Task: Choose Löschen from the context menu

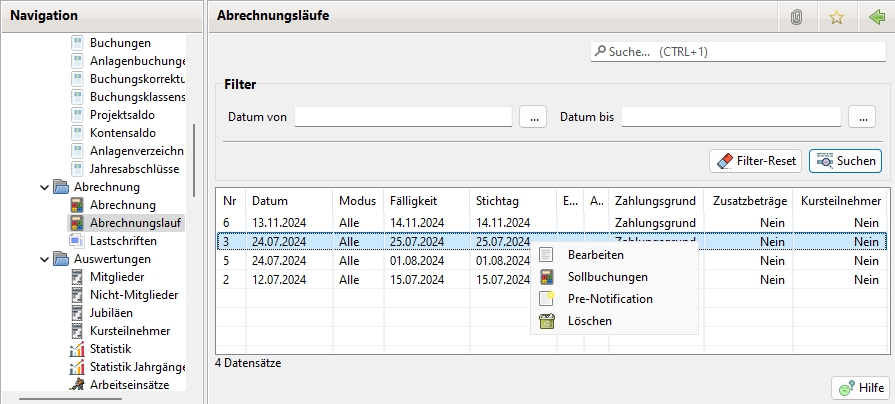Action: click(x=589, y=321)
